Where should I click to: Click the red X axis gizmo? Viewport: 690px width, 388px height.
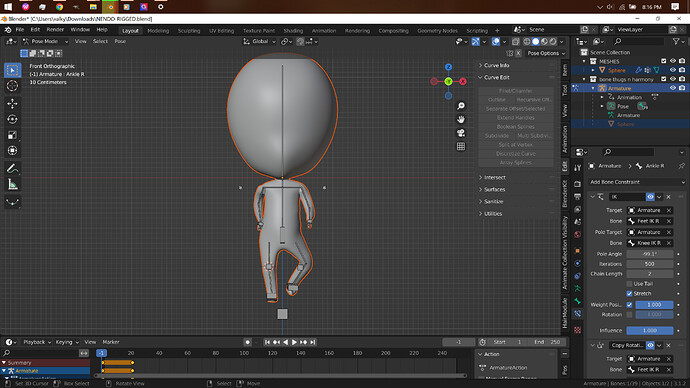coord(463,81)
